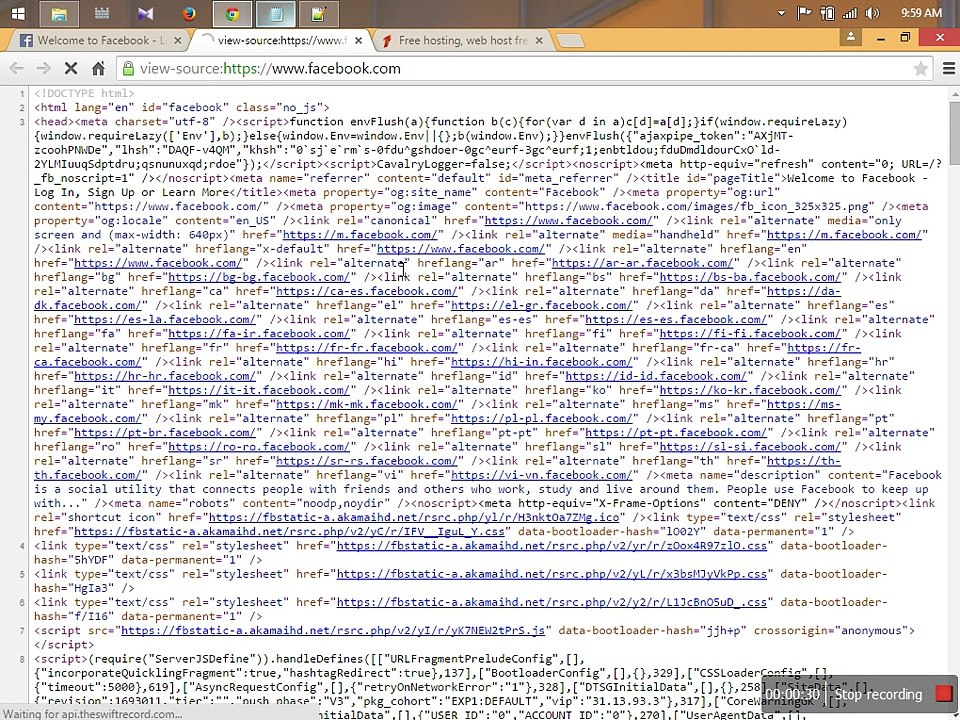This screenshot has height=720, width=960.
Task: Open a new tab button
Action: (571, 41)
